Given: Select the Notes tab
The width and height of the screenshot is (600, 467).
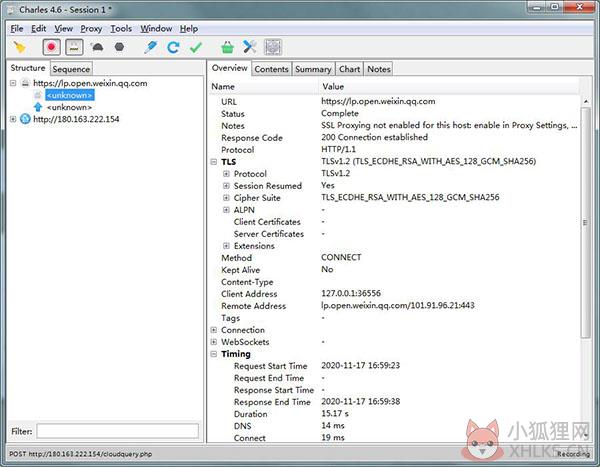Looking at the screenshot, I should [x=379, y=69].
